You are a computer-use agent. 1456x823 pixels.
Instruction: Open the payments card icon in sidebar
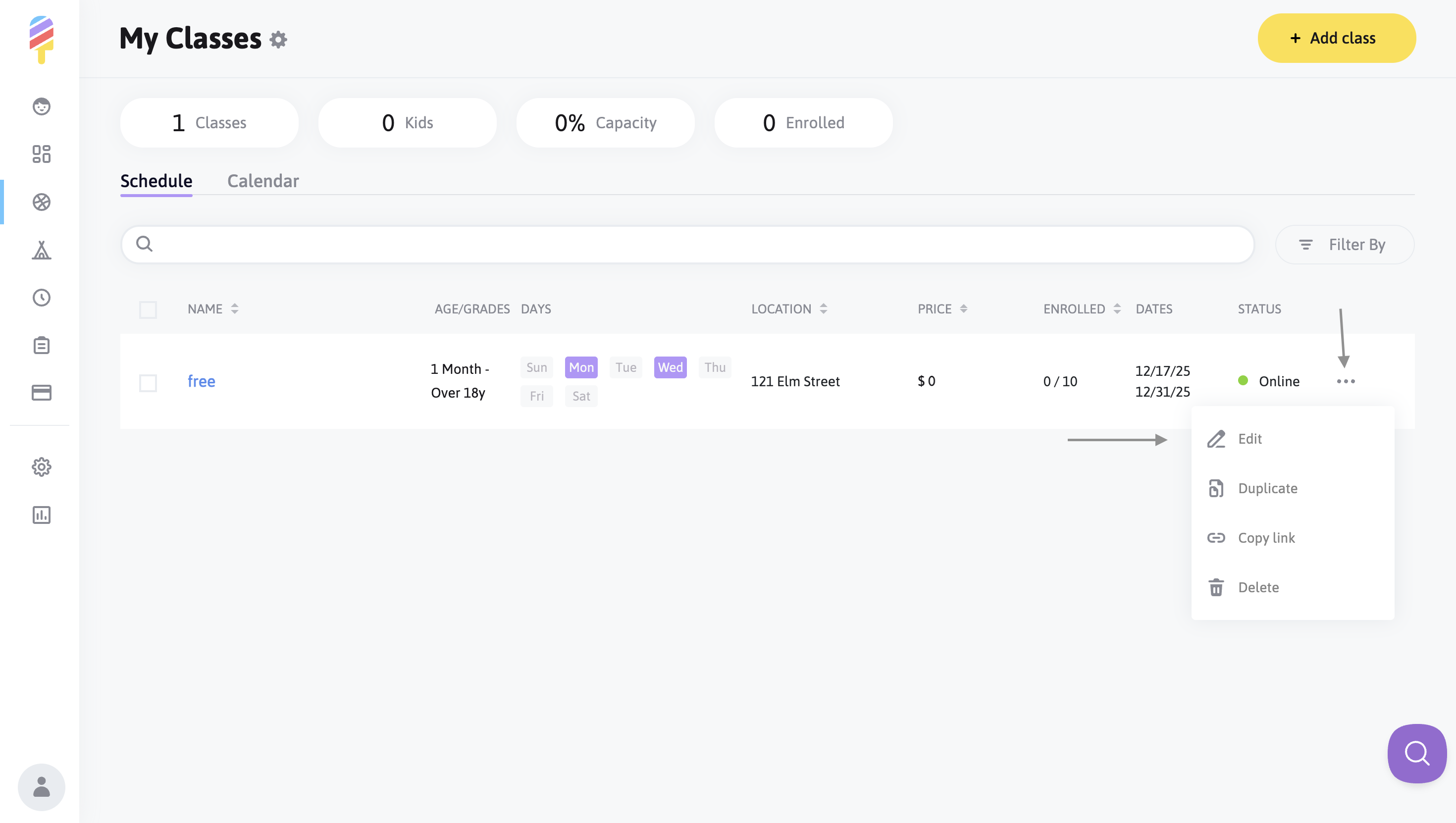coord(41,392)
